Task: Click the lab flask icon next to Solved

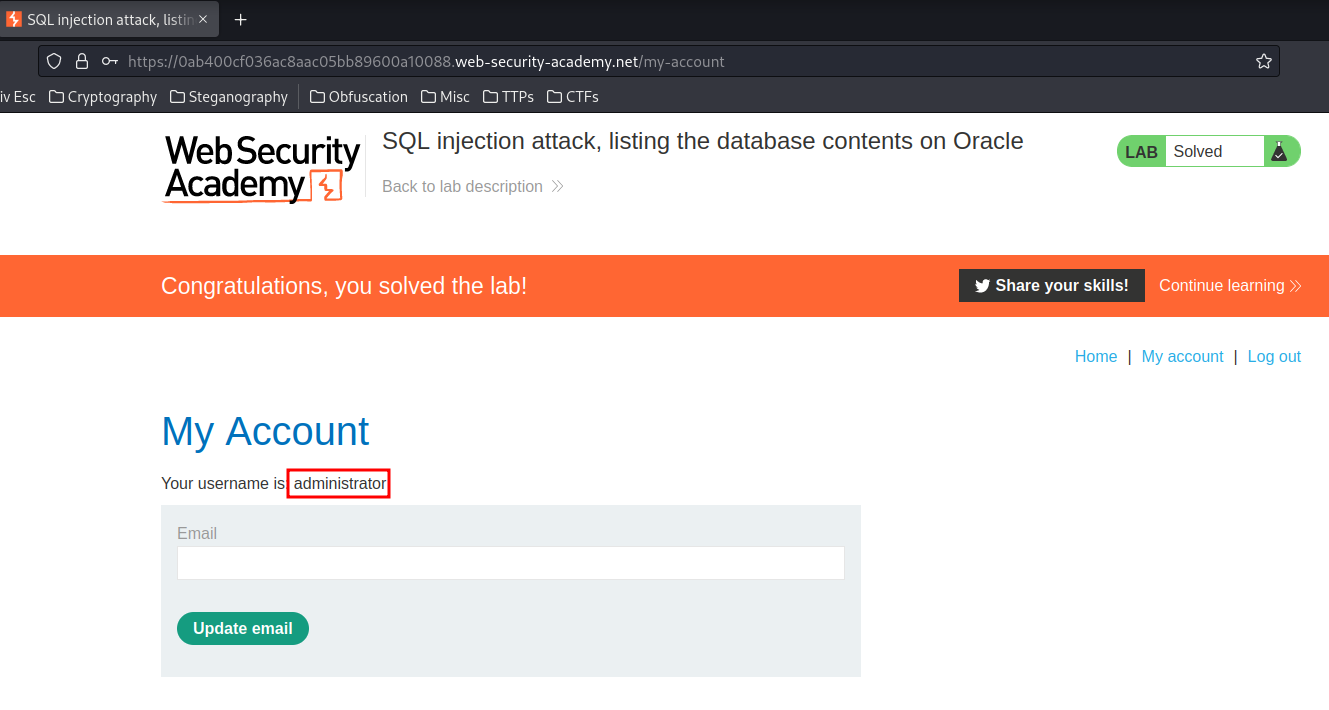Action: point(1278,152)
